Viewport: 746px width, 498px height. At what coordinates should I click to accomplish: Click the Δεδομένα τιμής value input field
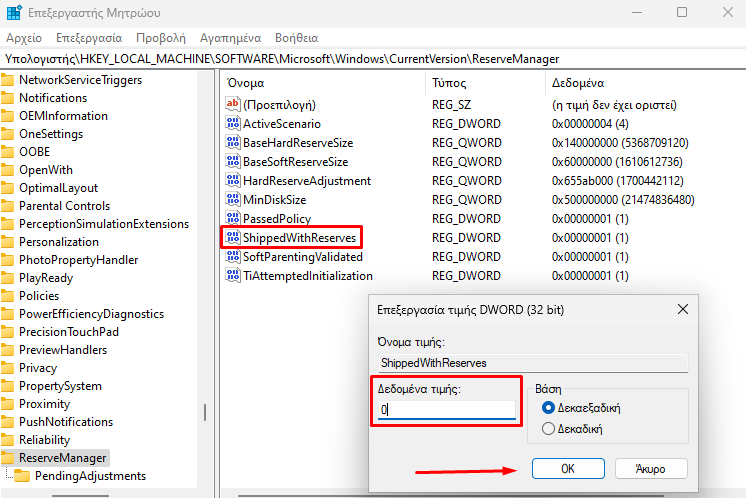pyautogui.click(x=447, y=410)
